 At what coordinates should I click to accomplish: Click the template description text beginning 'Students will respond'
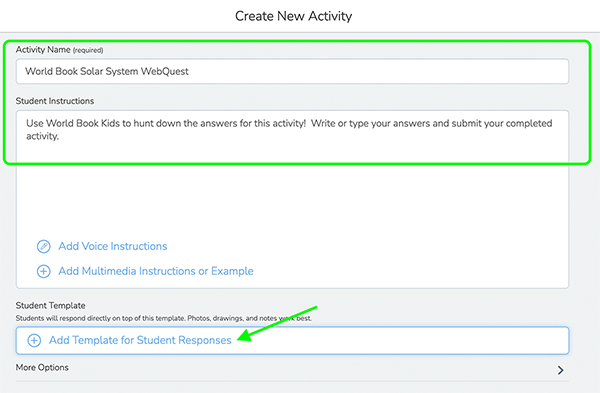tap(164, 318)
